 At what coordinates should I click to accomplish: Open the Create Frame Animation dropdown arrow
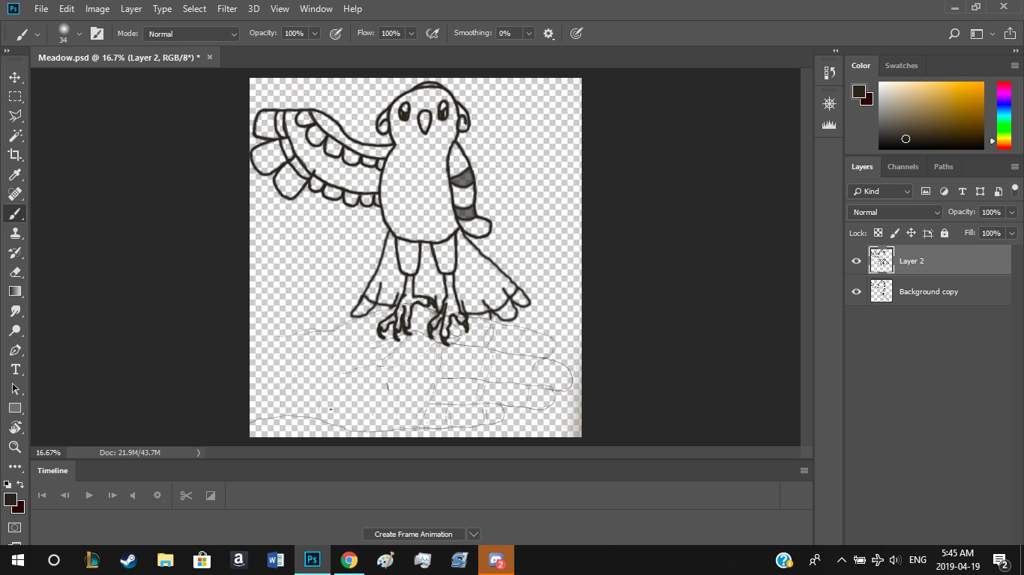point(473,534)
